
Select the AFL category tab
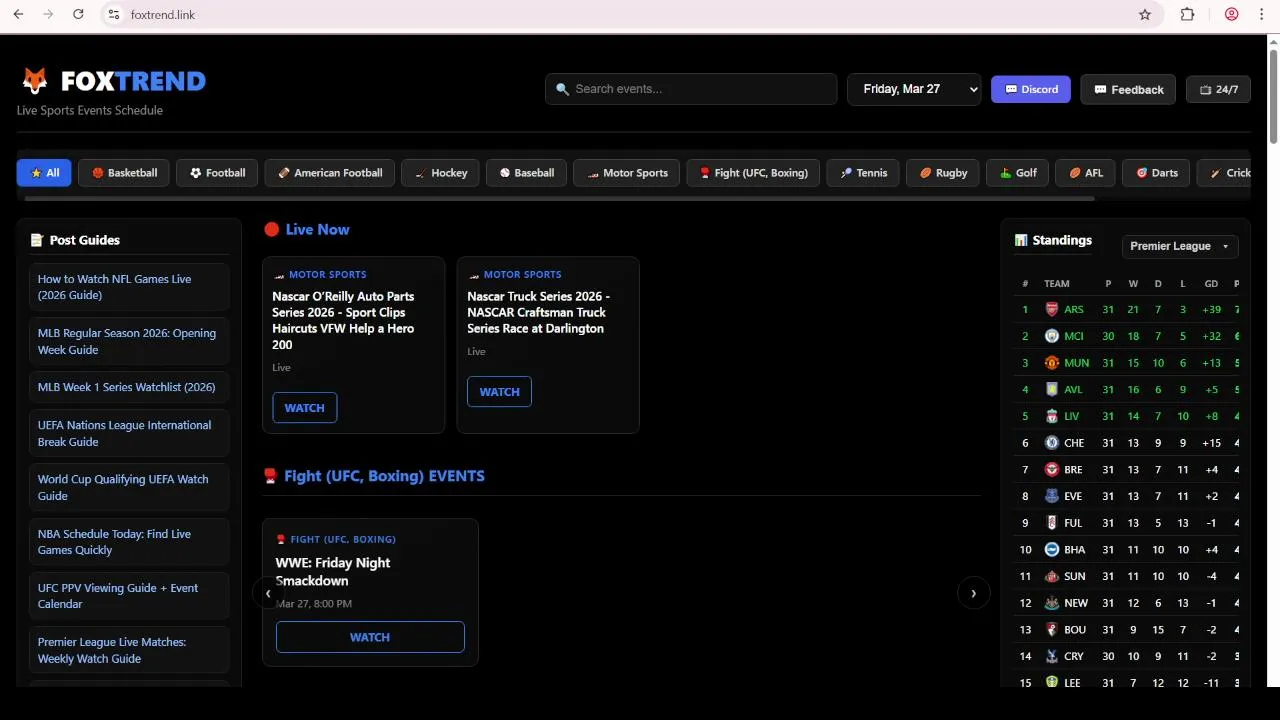pyautogui.click(x=1085, y=173)
